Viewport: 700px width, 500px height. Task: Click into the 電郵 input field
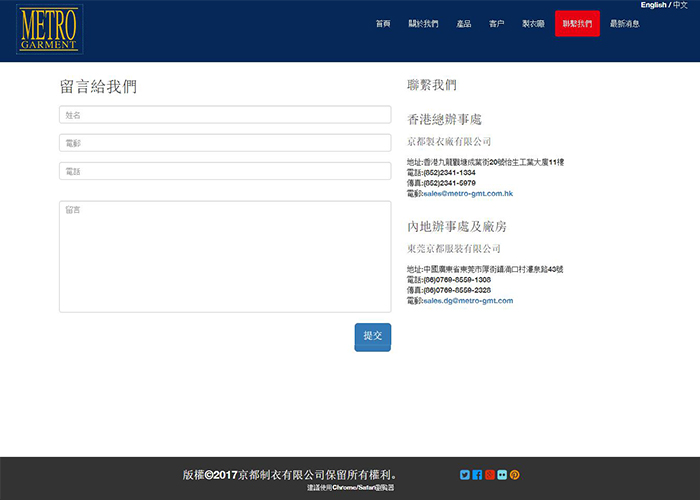pyautogui.click(x=225, y=143)
